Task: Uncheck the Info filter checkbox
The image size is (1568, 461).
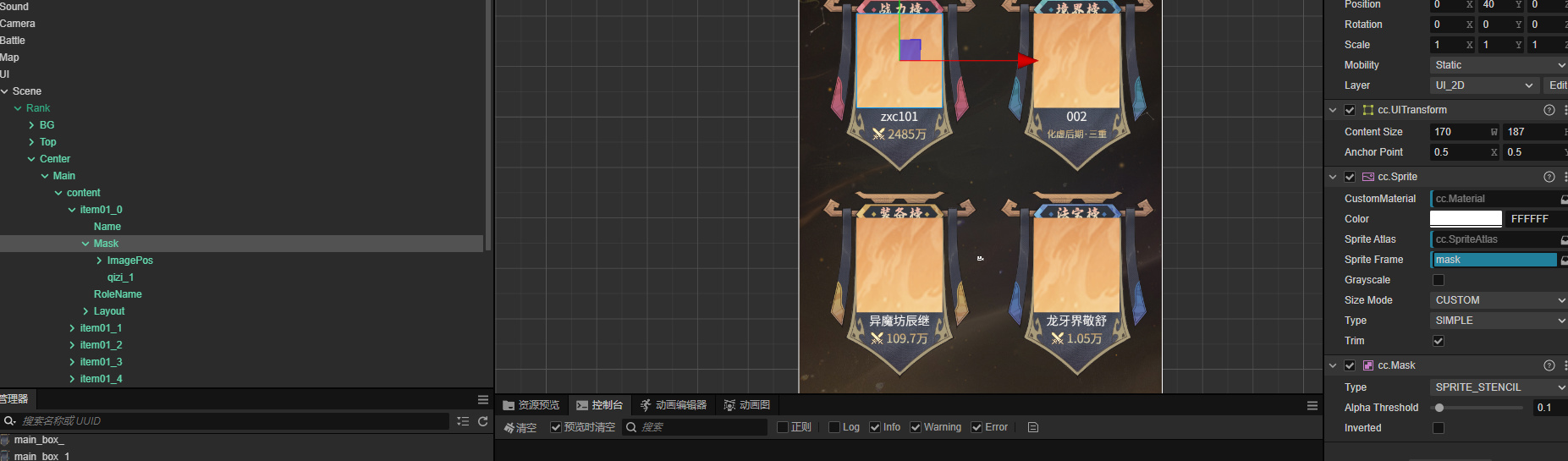Action: click(875, 427)
